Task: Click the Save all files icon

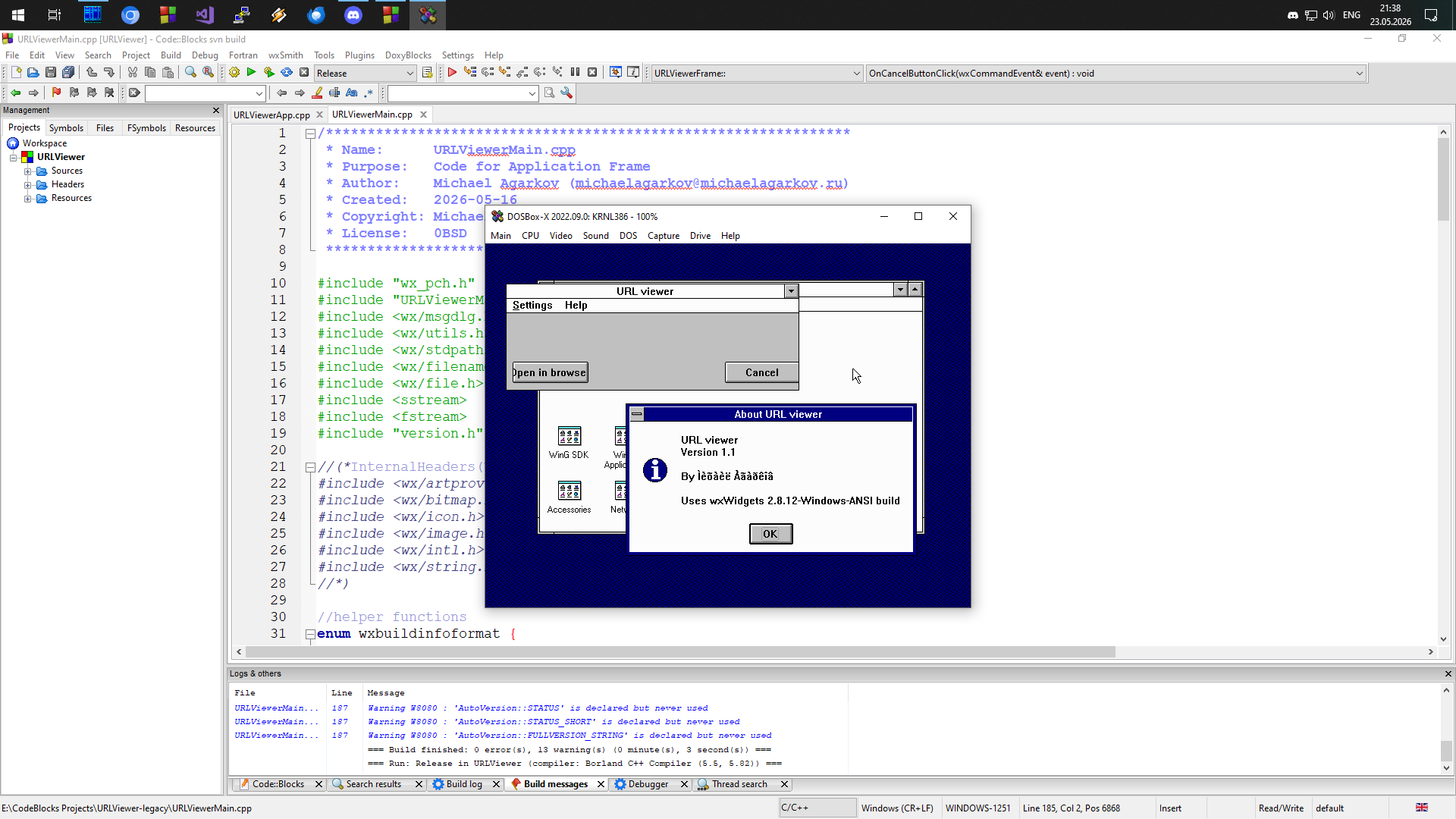Action: [68, 73]
